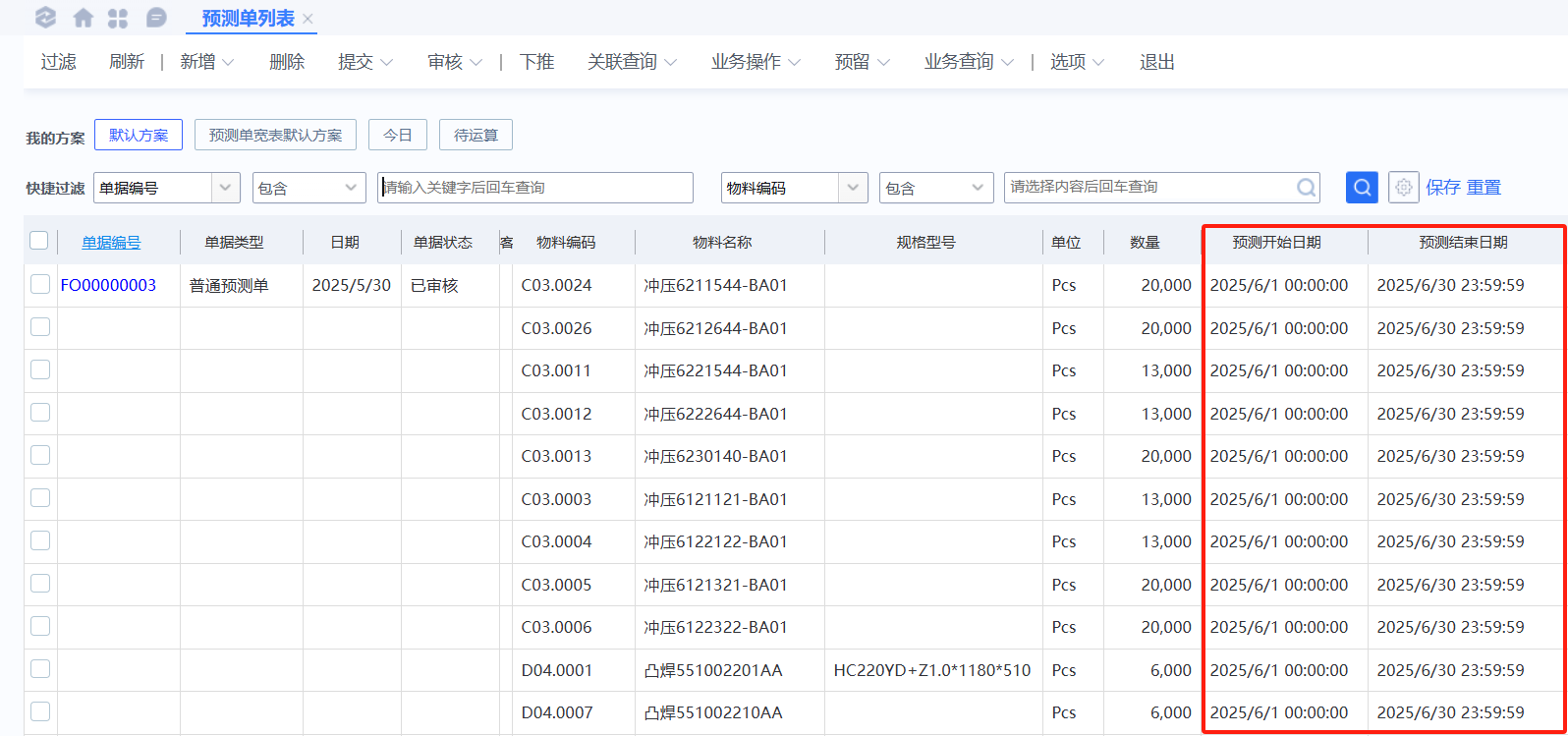Click 退出 to exit the list

1157,62
